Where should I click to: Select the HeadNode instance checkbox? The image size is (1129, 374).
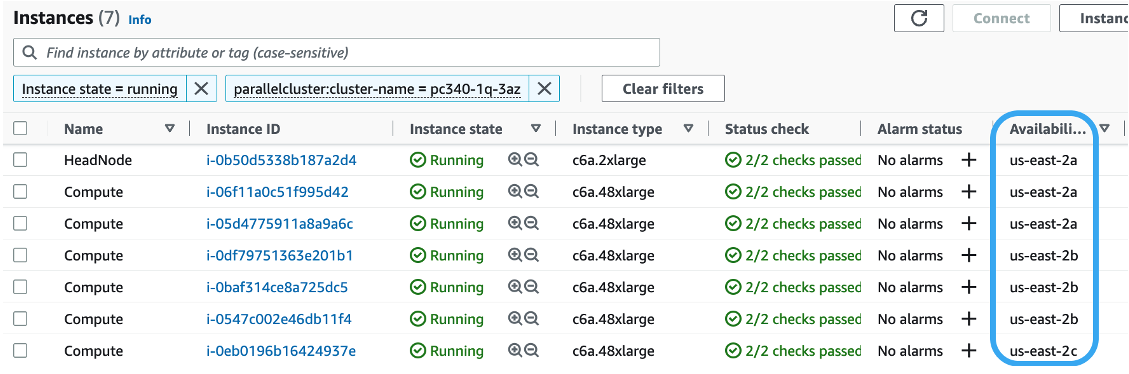[20, 160]
